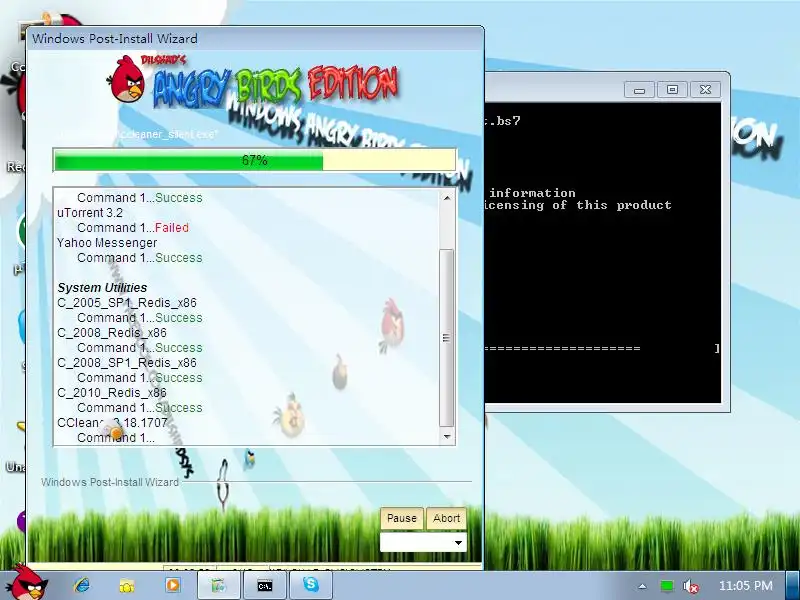
Task: Open Skype from the taskbar
Action: click(311, 585)
